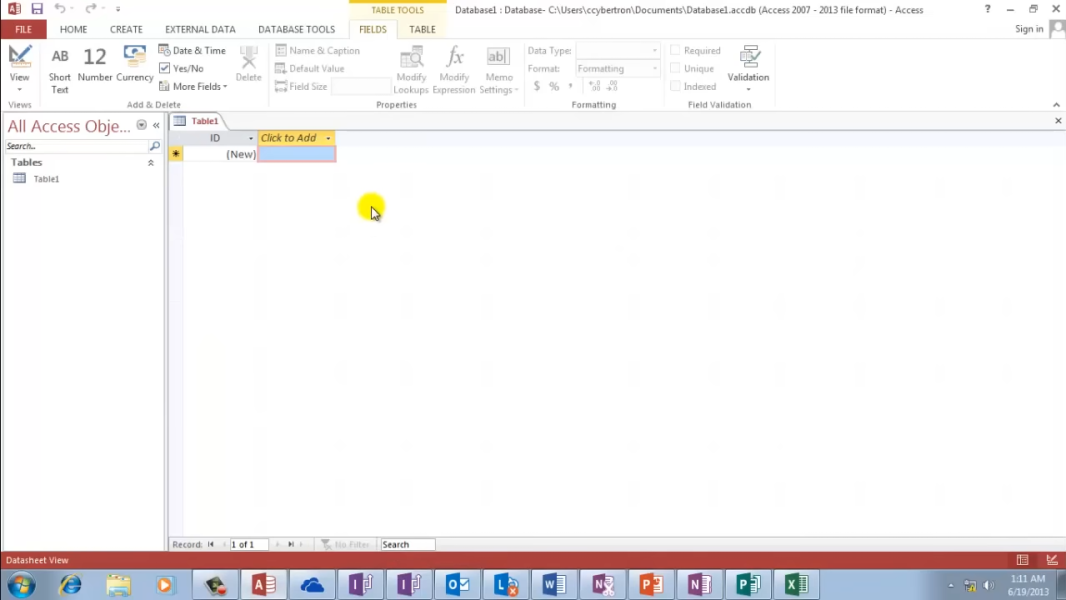Switch to Datasheet View status bar icon
The width and height of the screenshot is (1066, 600).
click(x=1022, y=560)
